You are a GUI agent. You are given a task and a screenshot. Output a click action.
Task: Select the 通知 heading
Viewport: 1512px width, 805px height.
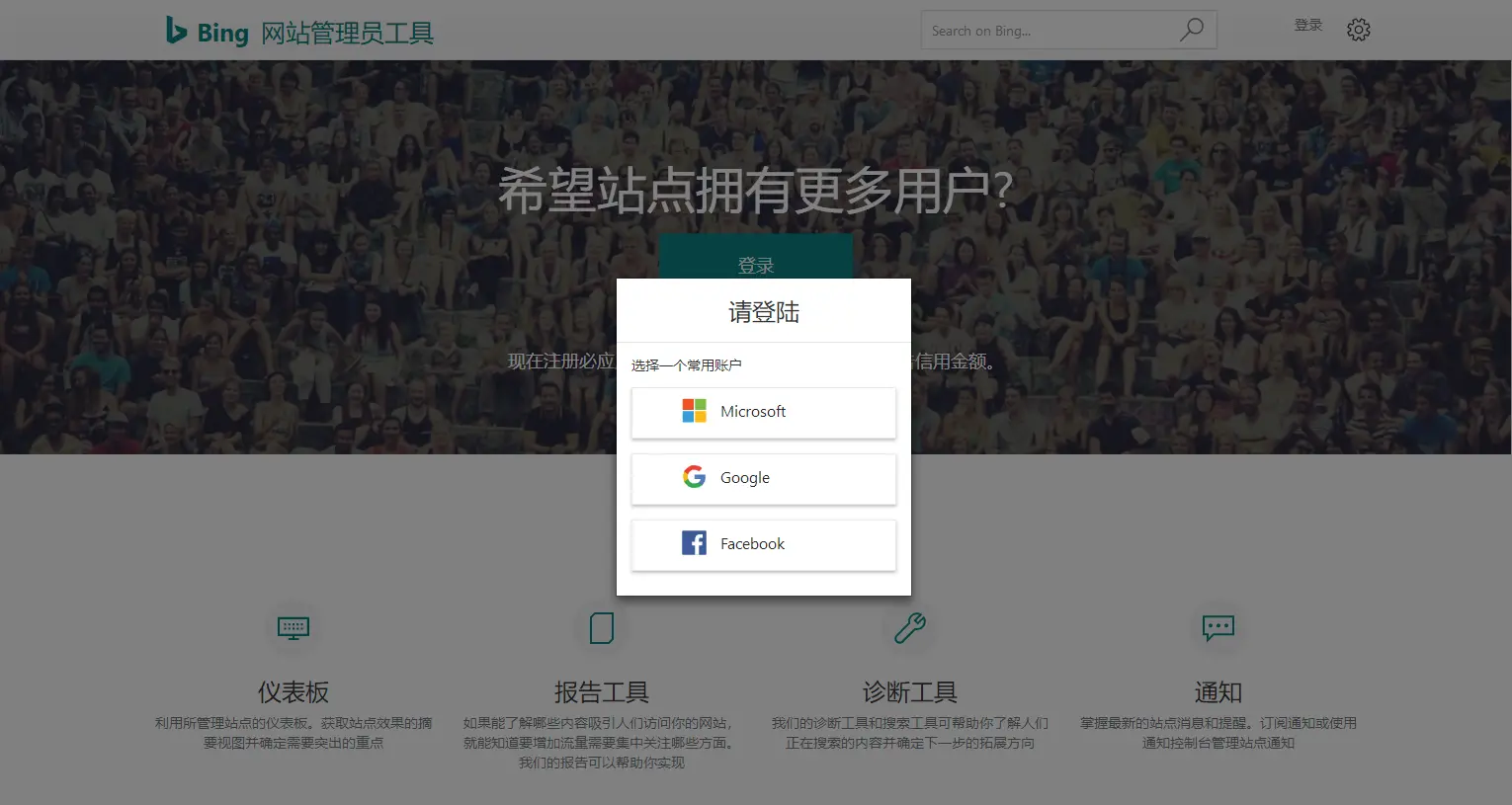point(1218,691)
